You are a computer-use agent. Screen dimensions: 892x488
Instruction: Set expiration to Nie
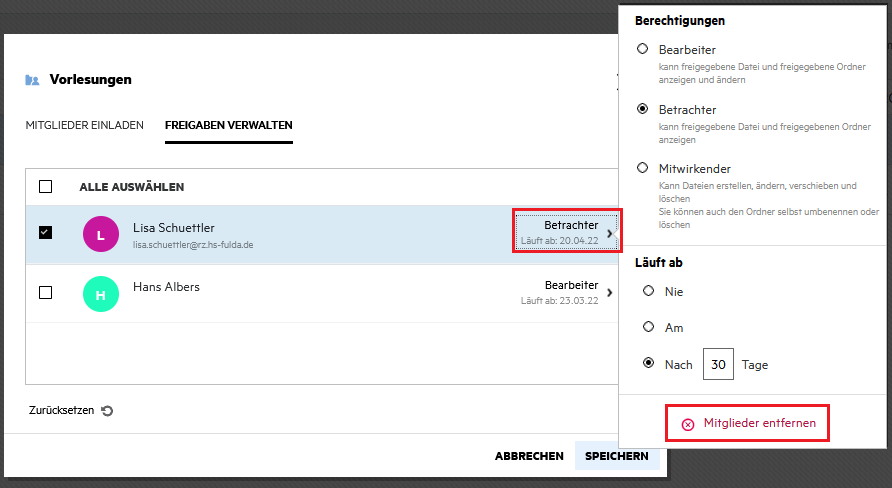click(x=649, y=291)
